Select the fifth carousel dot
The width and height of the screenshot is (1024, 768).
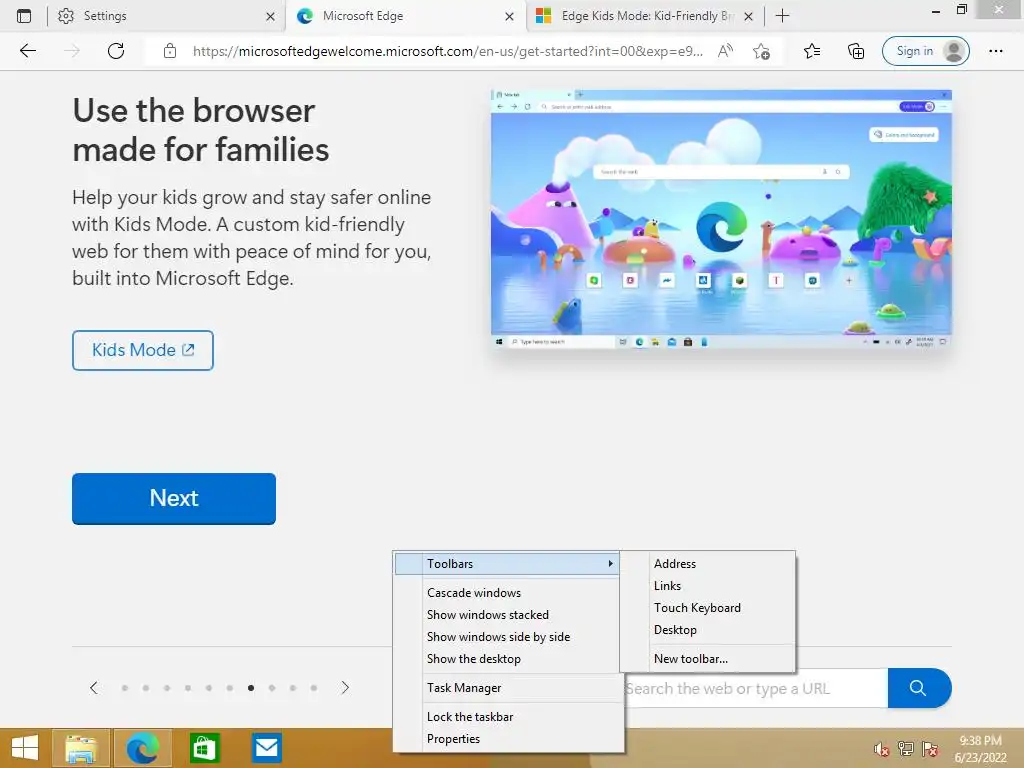point(209,688)
